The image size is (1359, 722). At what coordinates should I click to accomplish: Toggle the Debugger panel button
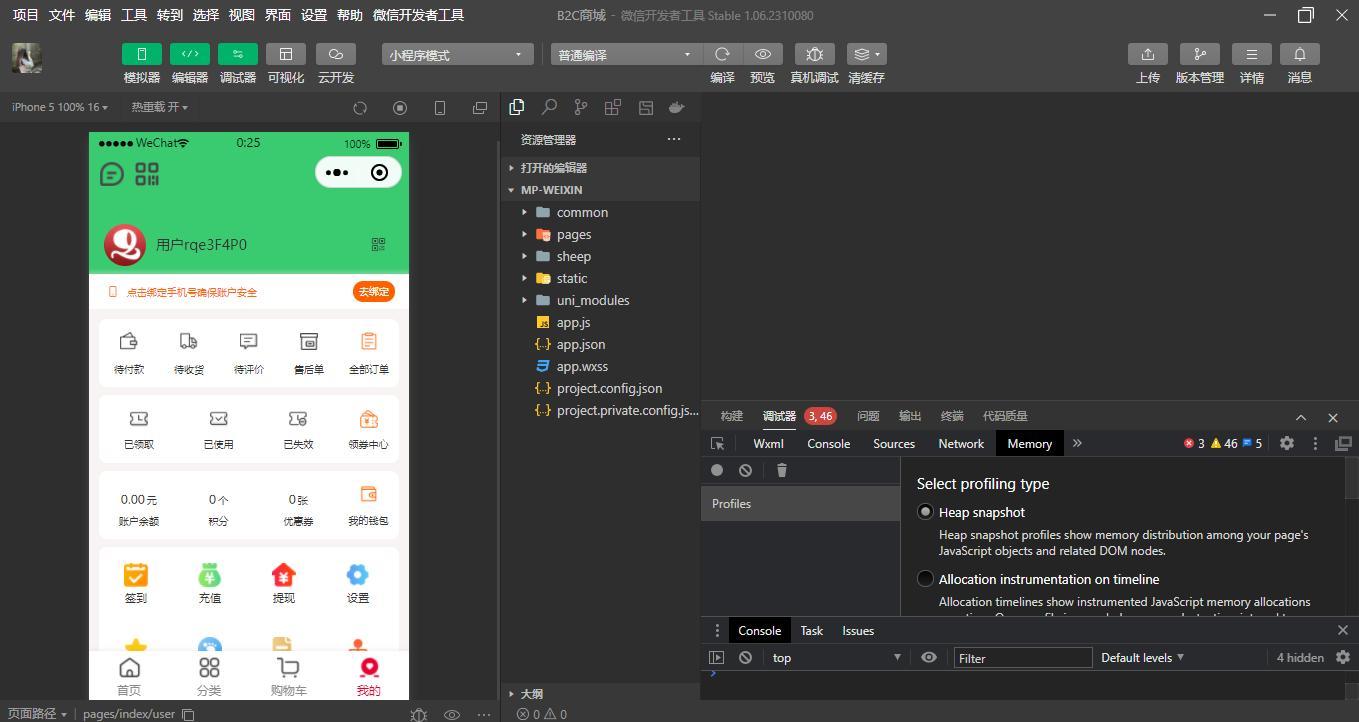click(x=238, y=54)
